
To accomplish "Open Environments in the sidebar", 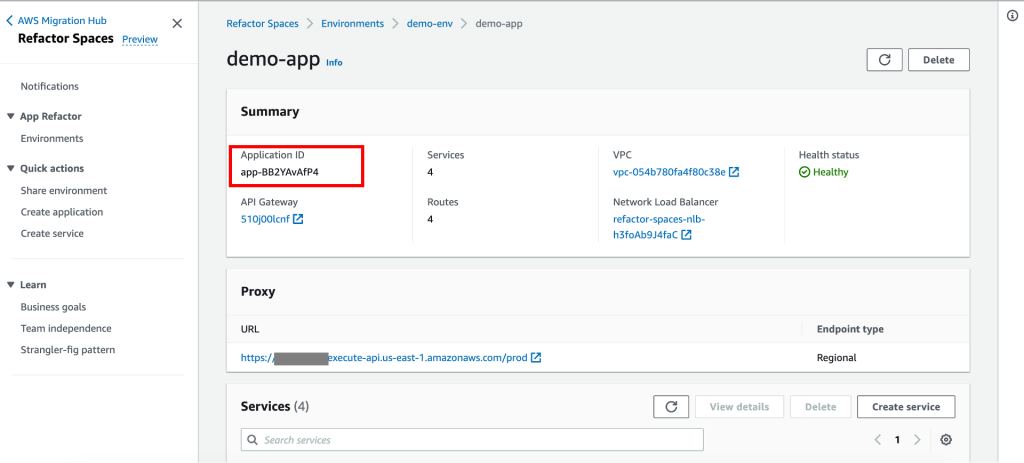I will point(52,138).
